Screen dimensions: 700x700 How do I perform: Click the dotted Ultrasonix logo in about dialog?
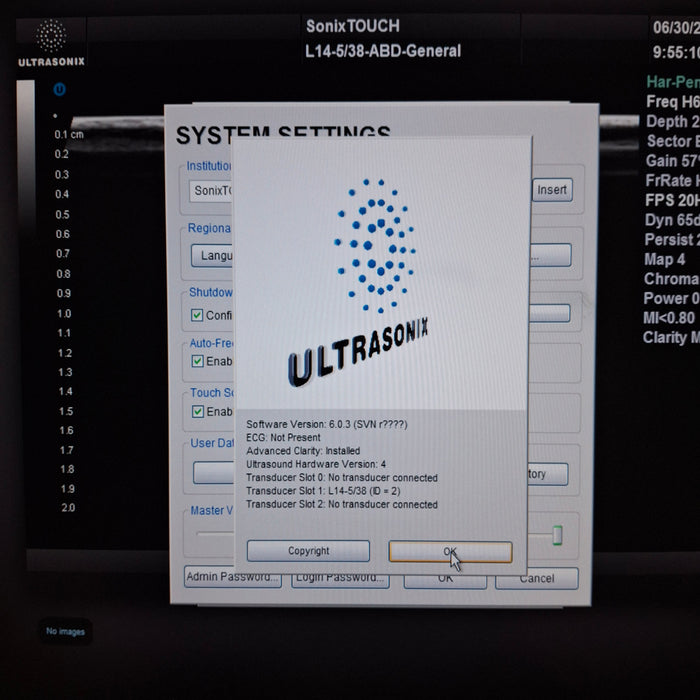click(375, 246)
